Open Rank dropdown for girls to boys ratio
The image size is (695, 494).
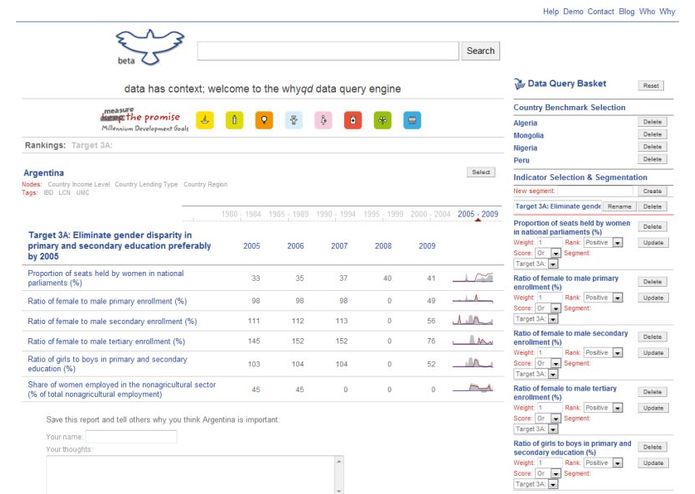click(603, 463)
